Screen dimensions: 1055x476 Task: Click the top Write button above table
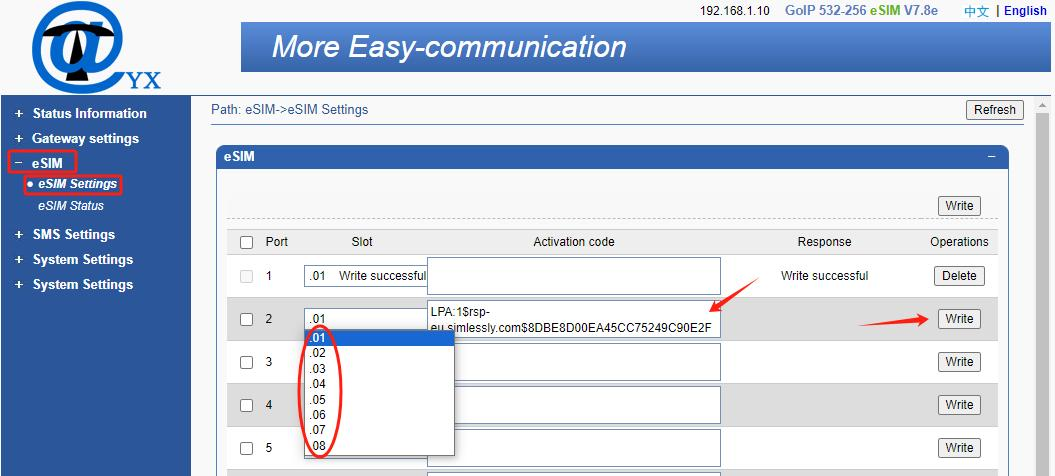tap(959, 205)
